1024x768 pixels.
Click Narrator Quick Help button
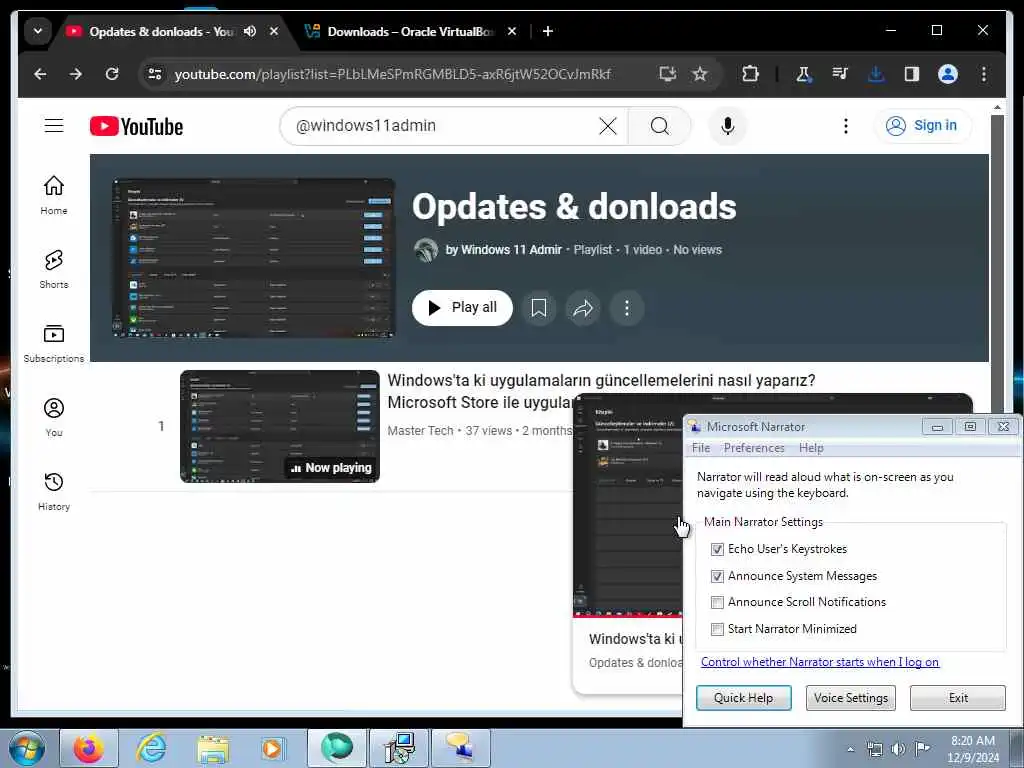tap(743, 697)
